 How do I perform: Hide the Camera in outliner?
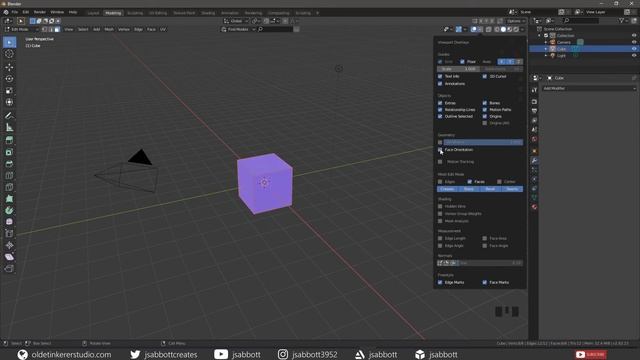tap(634, 42)
